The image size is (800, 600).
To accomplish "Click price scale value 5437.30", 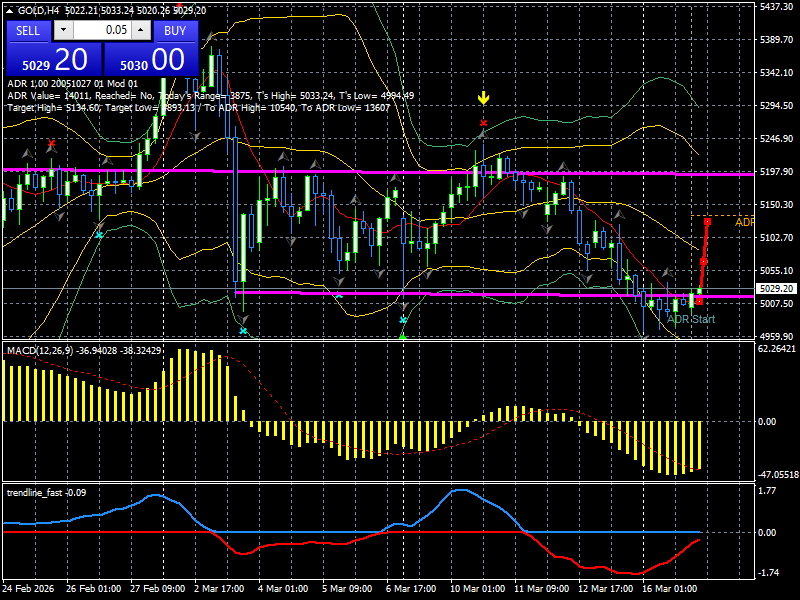I will coord(776,7).
